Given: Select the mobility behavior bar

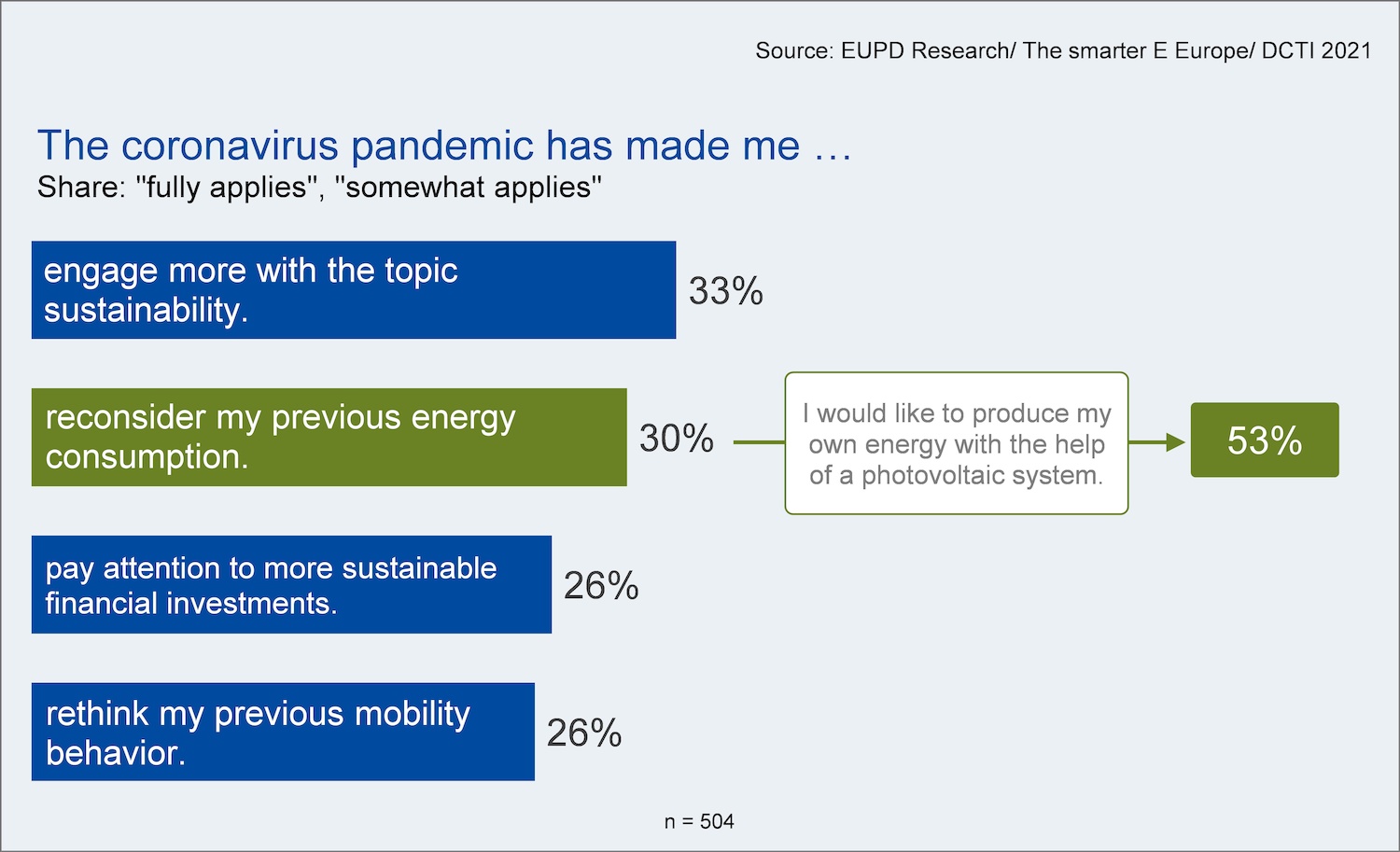Looking at the screenshot, I should coord(283,732).
